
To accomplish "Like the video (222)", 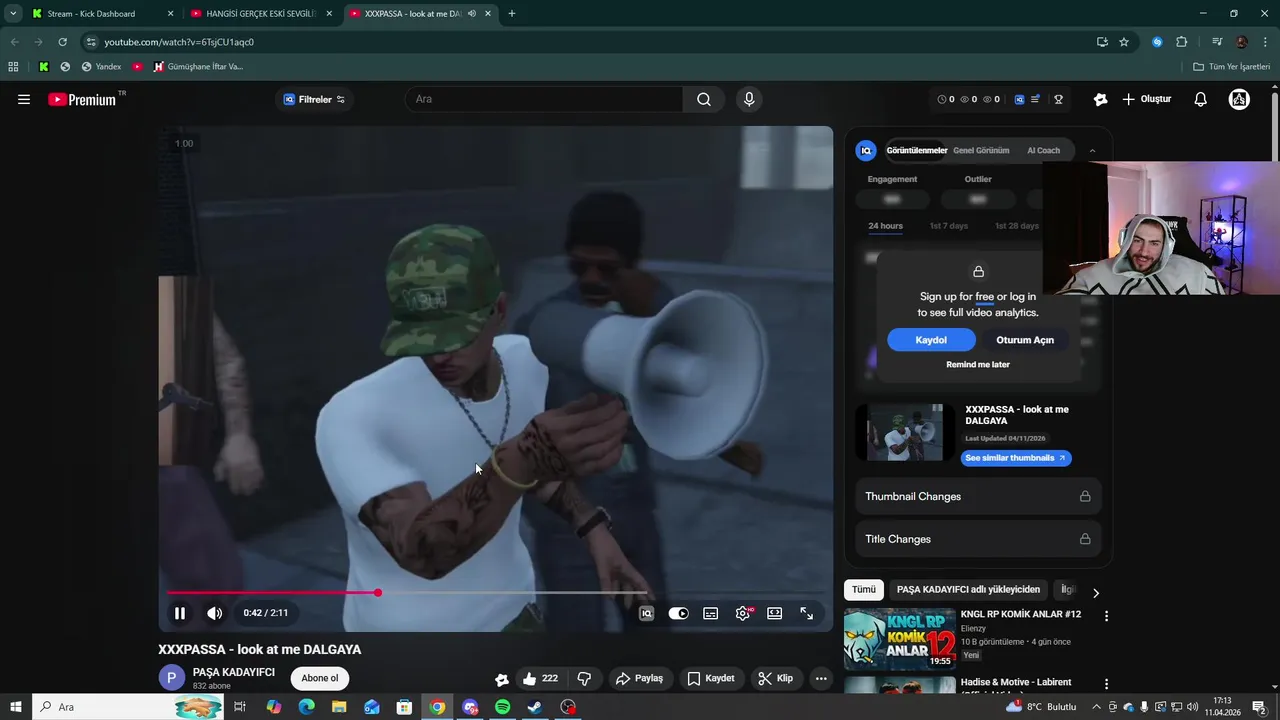I will pos(540,678).
